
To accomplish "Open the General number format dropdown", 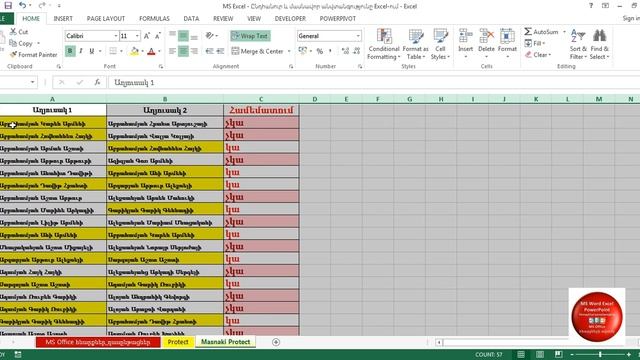I will click(x=358, y=36).
